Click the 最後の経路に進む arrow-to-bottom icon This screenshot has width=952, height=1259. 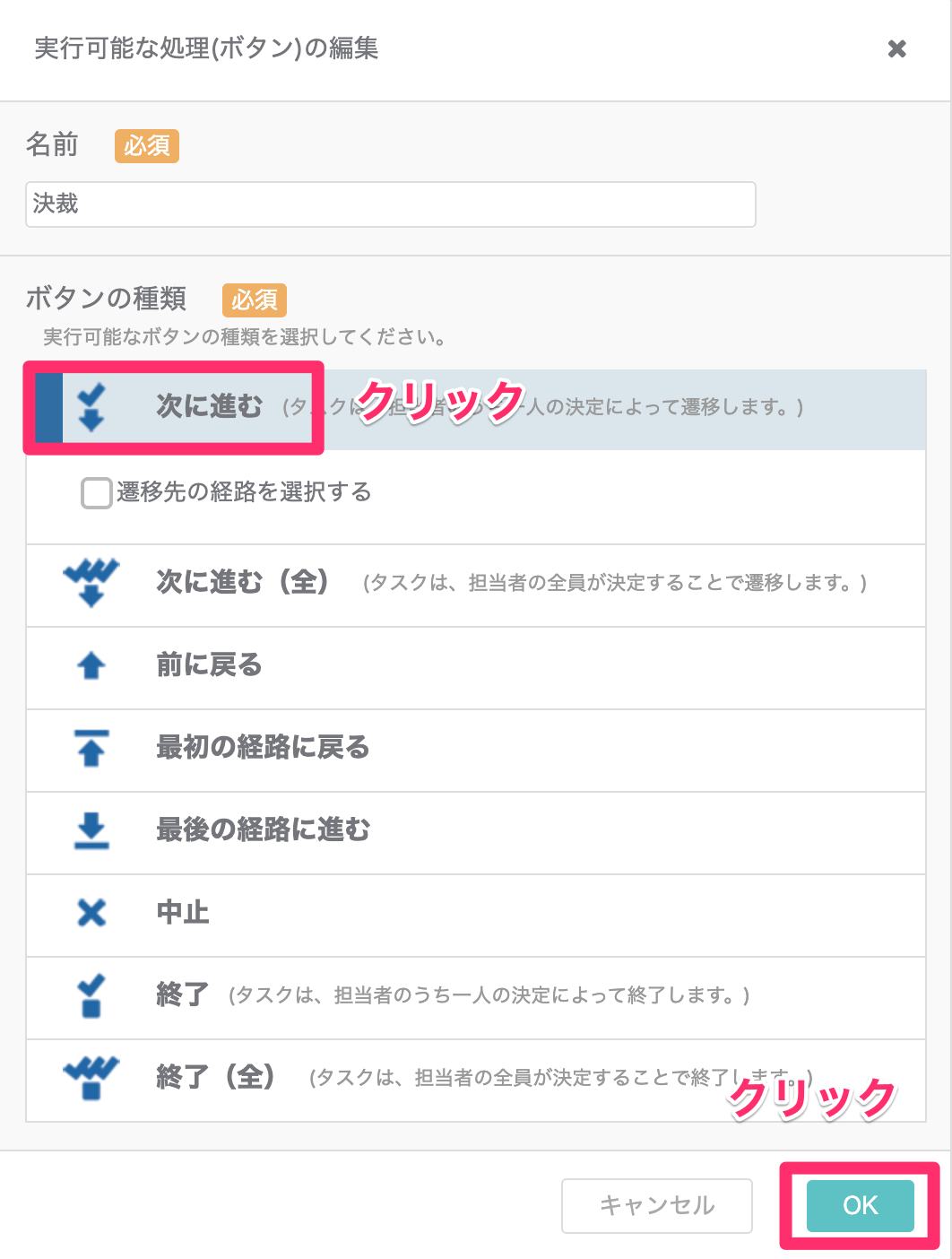(91, 830)
